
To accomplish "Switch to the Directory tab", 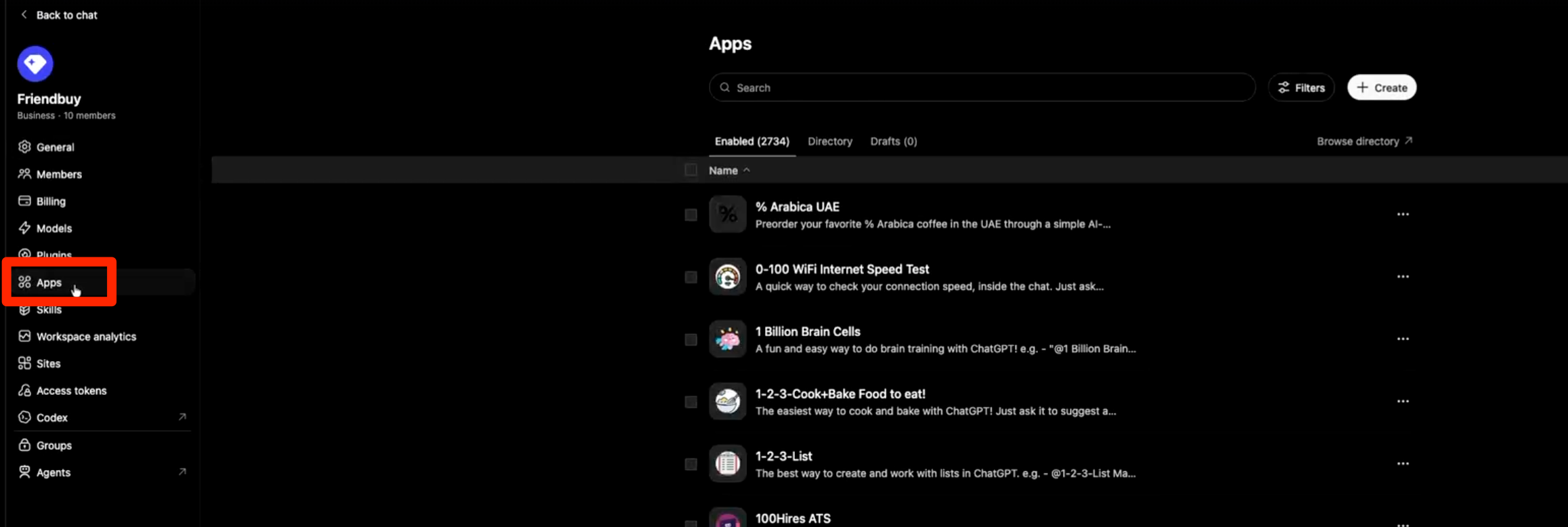I will [830, 142].
